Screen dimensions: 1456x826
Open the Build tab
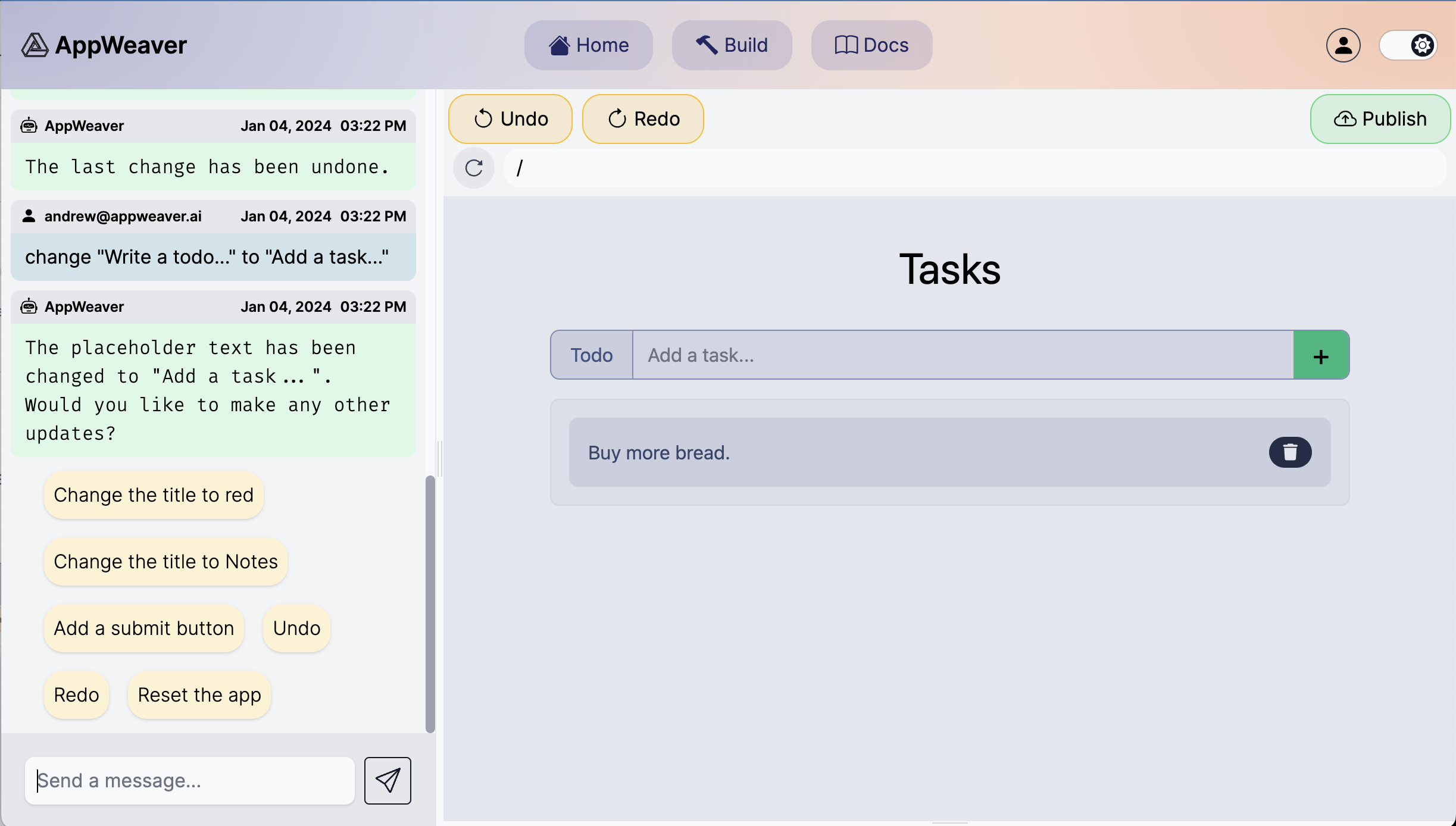(x=732, y=45)
